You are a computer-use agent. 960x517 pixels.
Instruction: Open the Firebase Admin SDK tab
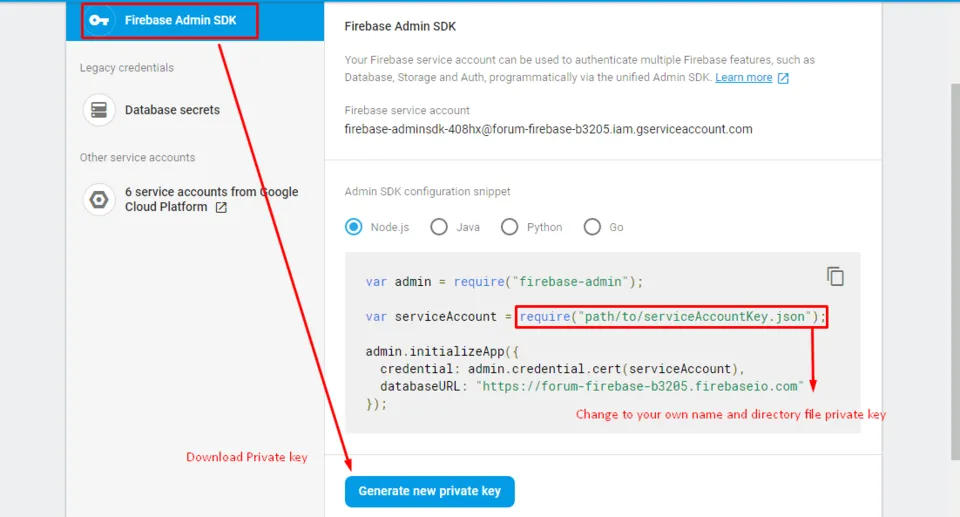pos(195,21)
